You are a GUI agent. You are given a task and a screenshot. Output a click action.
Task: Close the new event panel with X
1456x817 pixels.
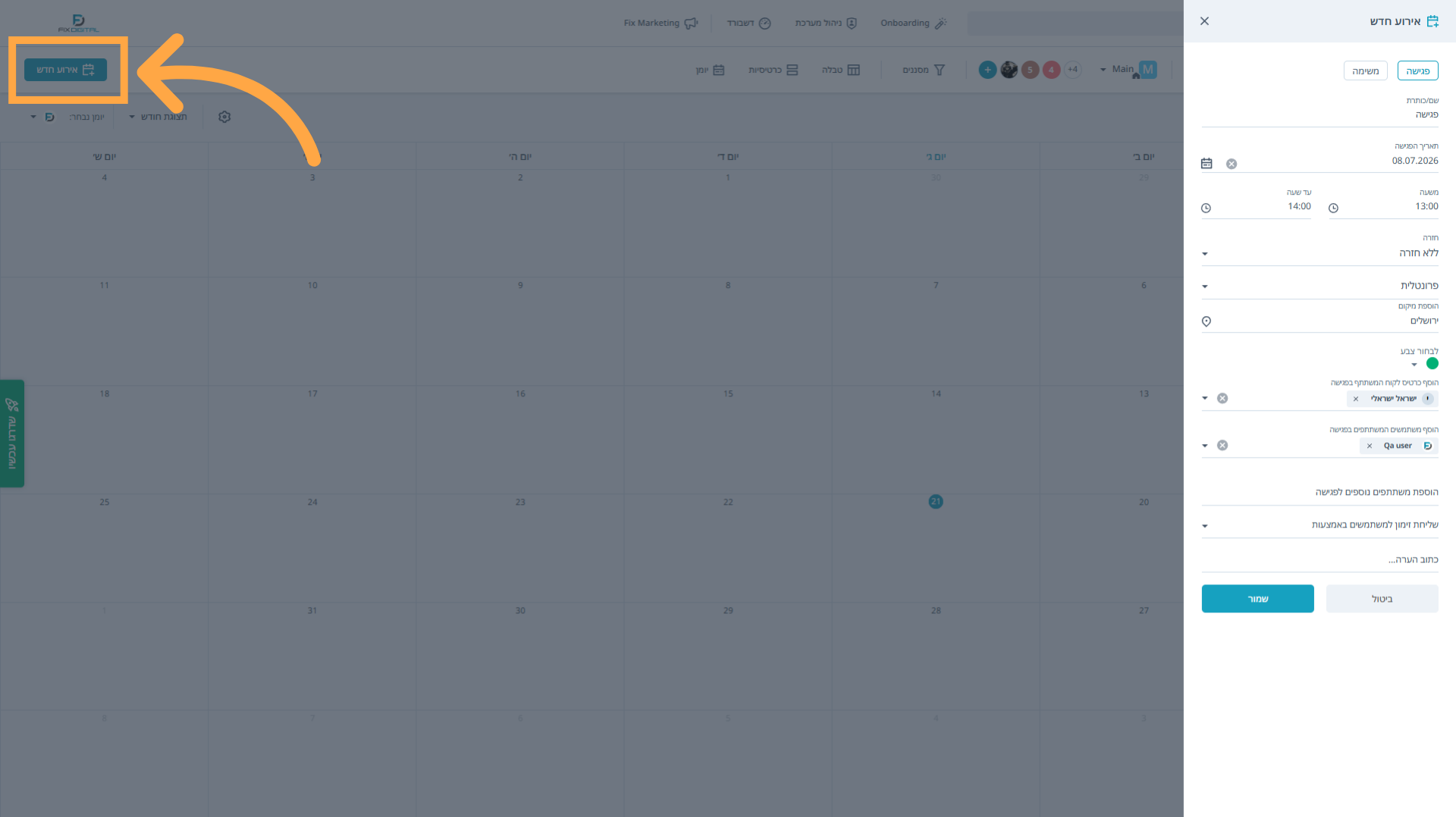(x=1204, y=21)
